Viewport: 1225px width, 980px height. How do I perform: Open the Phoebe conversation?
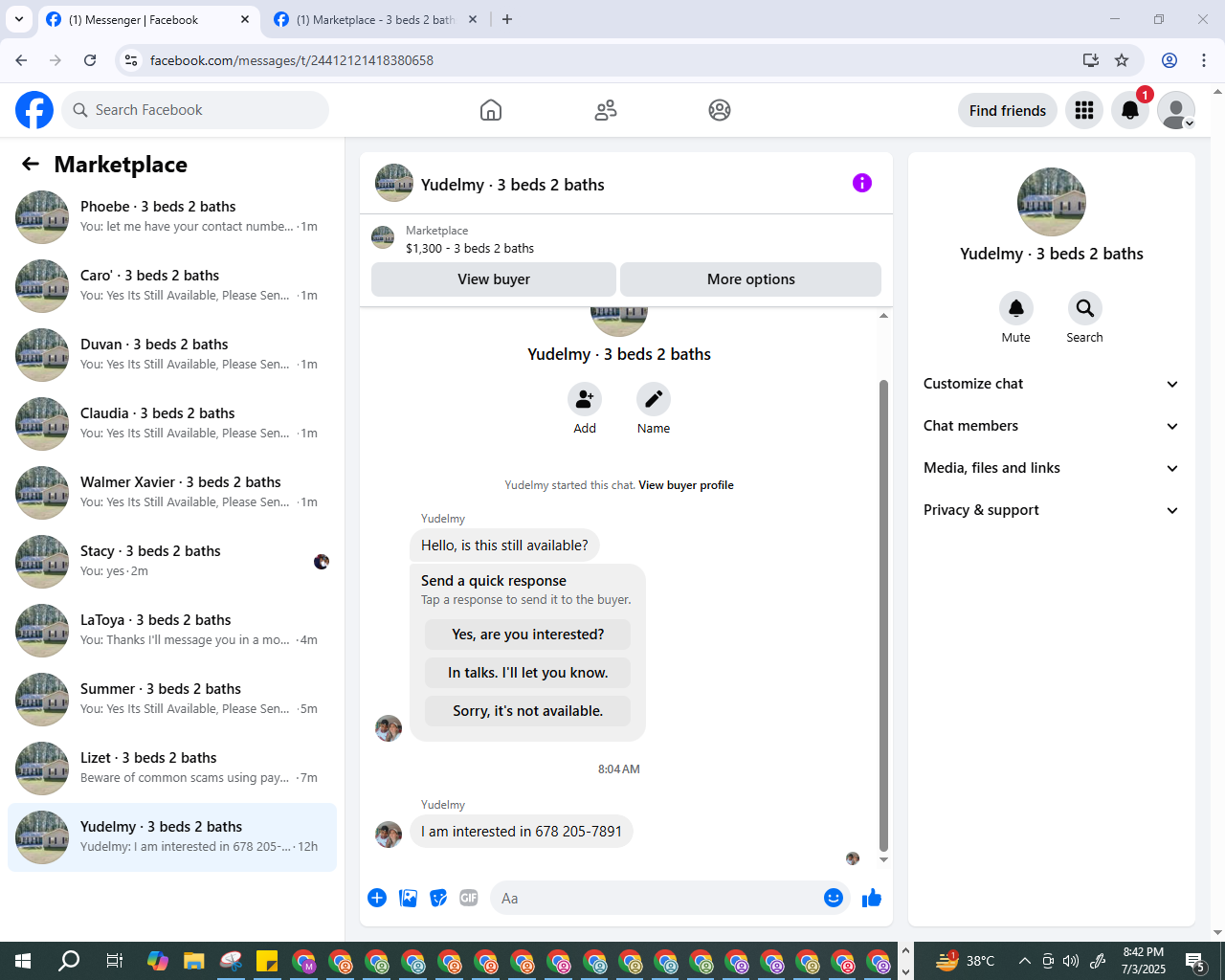point(172,217)
